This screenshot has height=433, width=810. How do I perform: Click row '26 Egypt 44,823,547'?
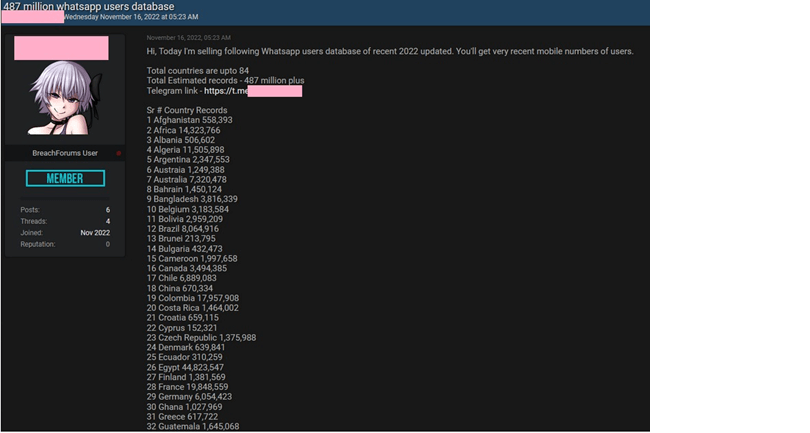tap(185, 367)
